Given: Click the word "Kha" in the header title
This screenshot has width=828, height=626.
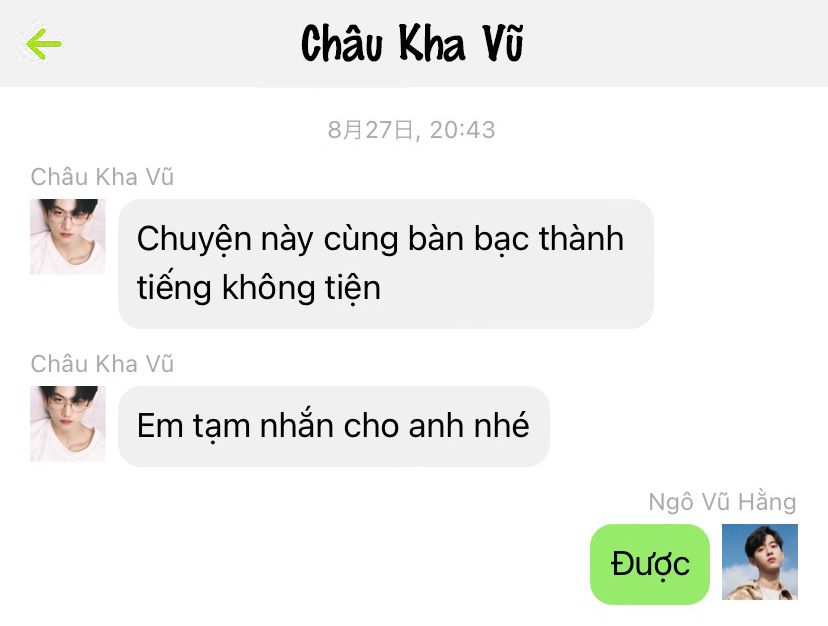Looking at the screenshot, I should (x=432, y=43).
